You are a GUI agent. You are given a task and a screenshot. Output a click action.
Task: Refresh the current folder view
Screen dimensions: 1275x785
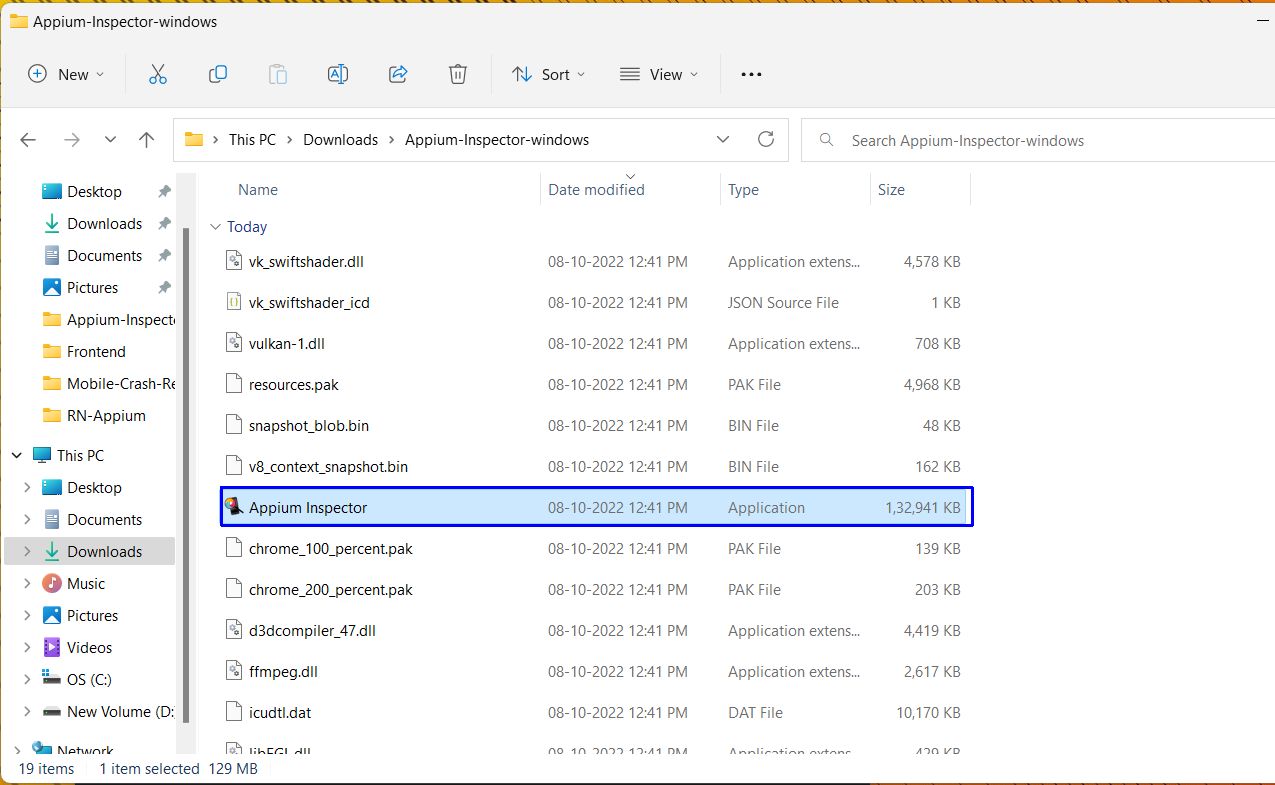click(x=766, y=139)
